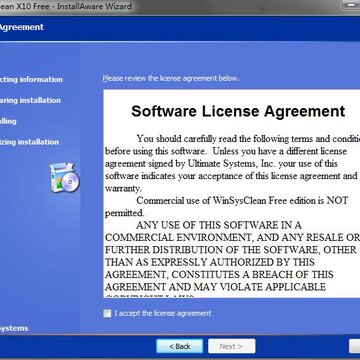Click the installer box and disc icon

tap(65, 177)
